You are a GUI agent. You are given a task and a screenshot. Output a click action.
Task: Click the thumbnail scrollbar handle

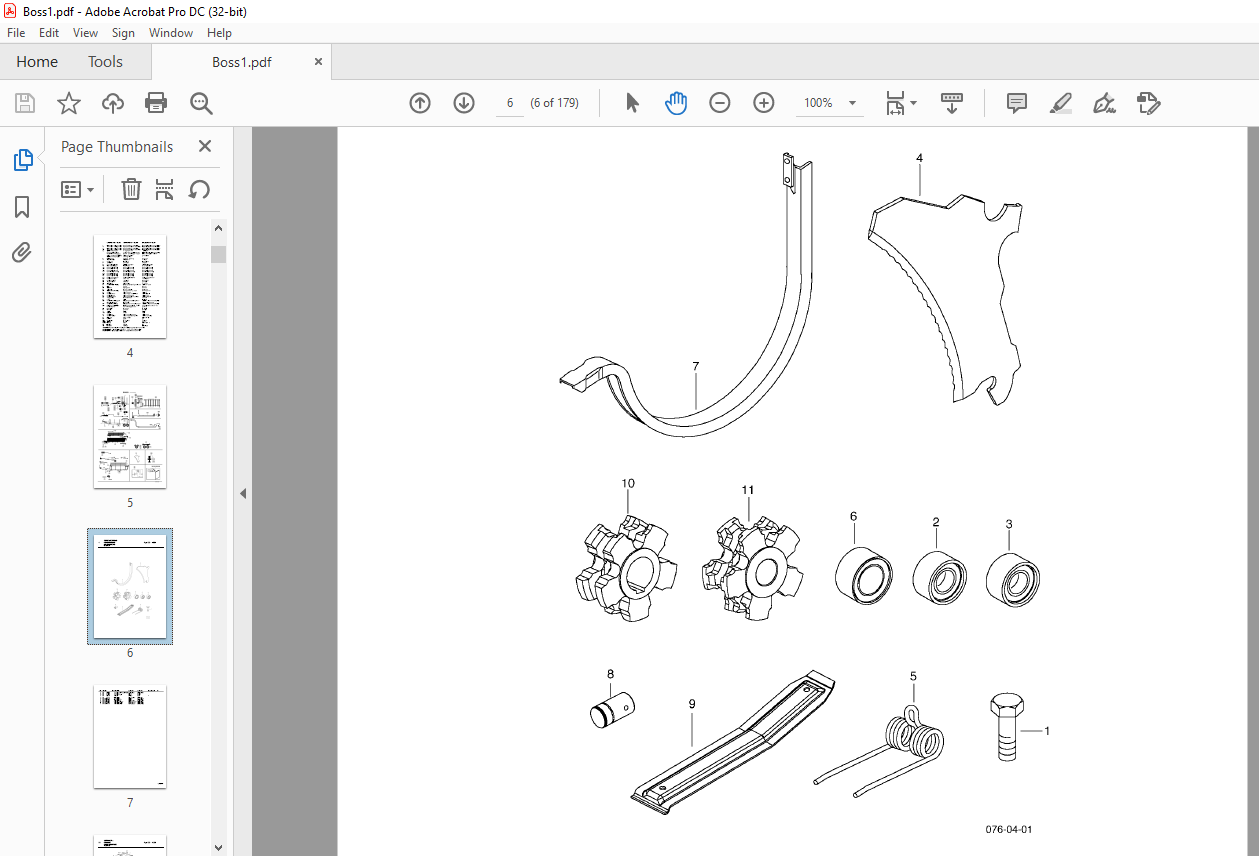219,254
